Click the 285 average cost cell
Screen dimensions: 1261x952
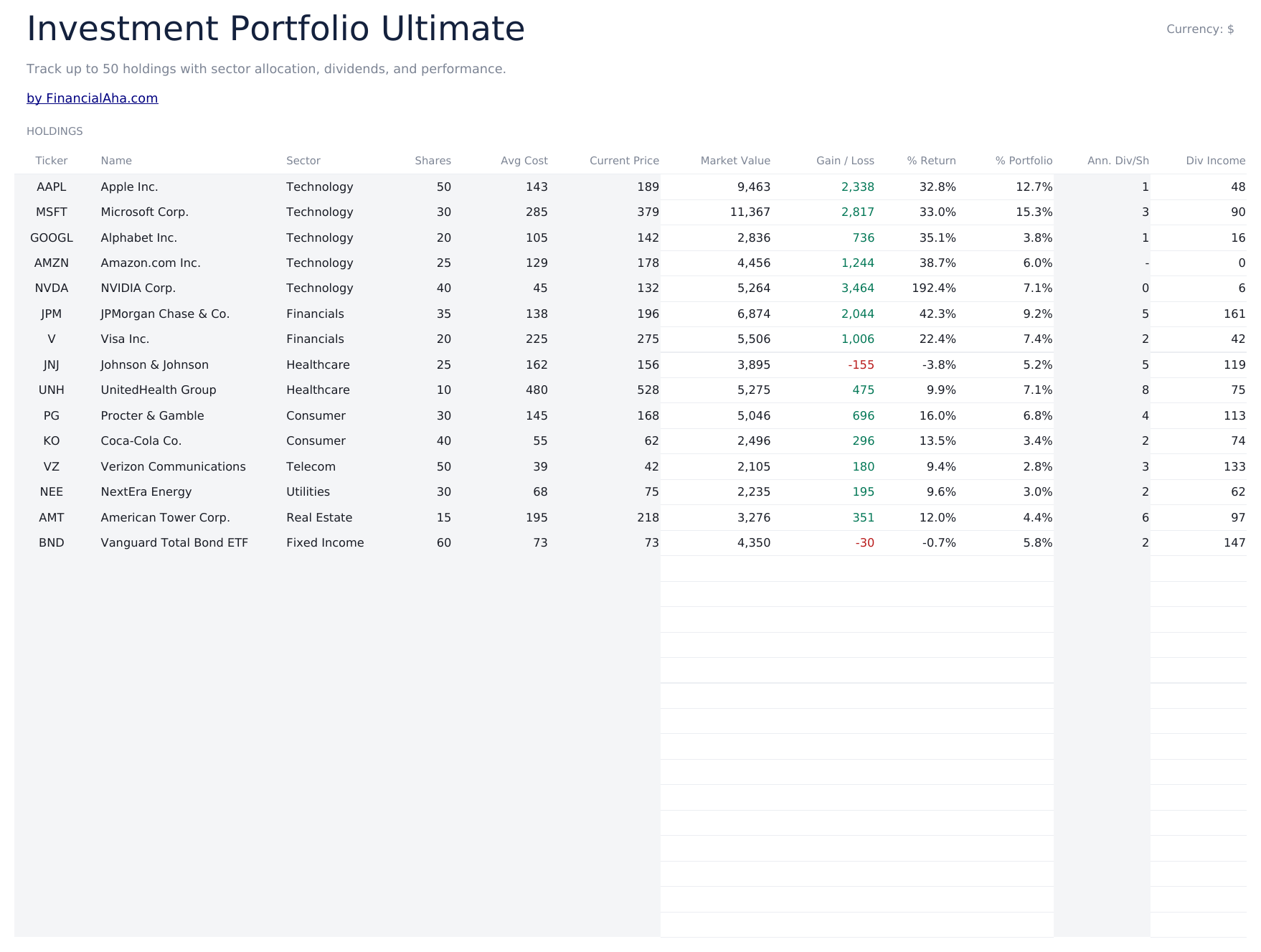point(537,212)
